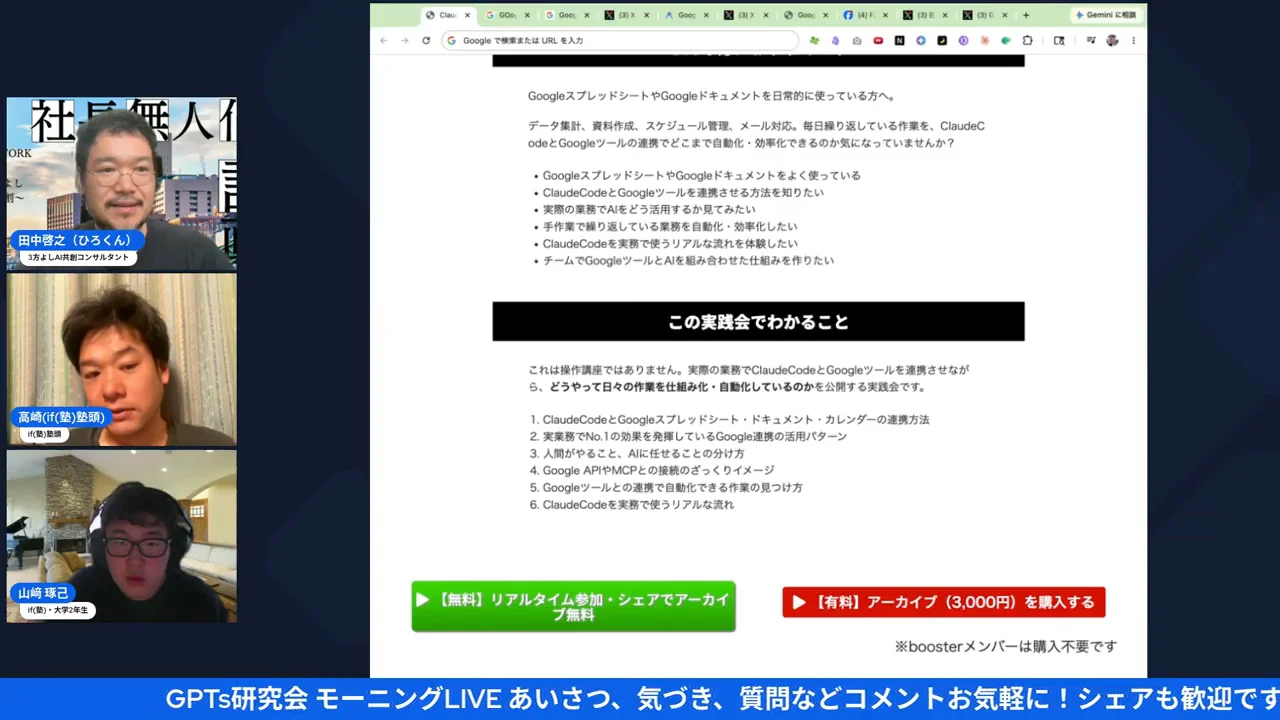Click 高崎(if塾)塾頭 video feed thumbnail
1280x720 pixels.
[122, 359]
